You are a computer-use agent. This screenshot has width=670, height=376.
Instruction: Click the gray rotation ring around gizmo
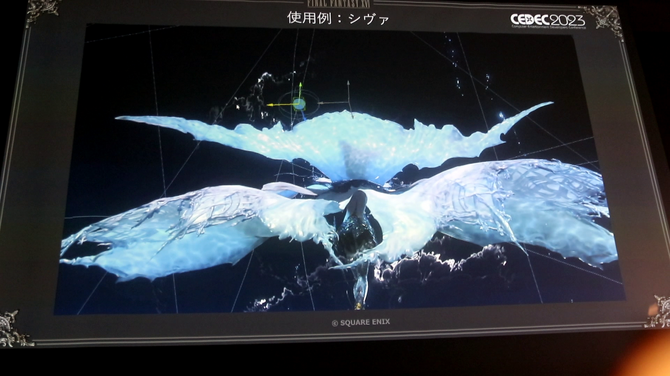click(x=299, y=104)
